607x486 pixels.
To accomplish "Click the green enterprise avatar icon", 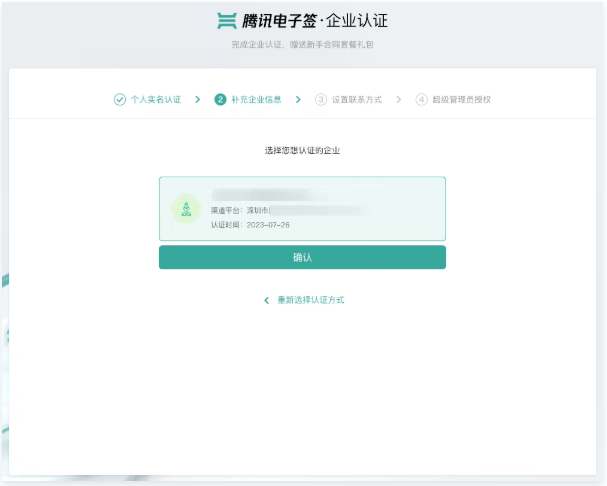I will coord(187,209).
